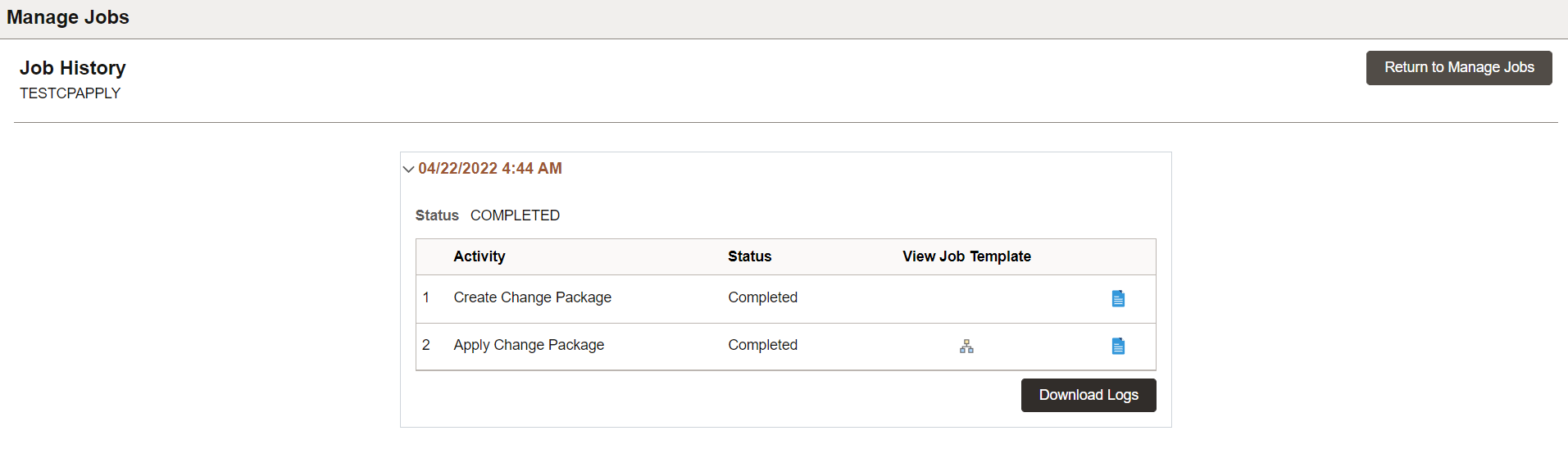Click the Job History heading
The width and height of the screenshot is (1568, 467).
coord(73,68)
